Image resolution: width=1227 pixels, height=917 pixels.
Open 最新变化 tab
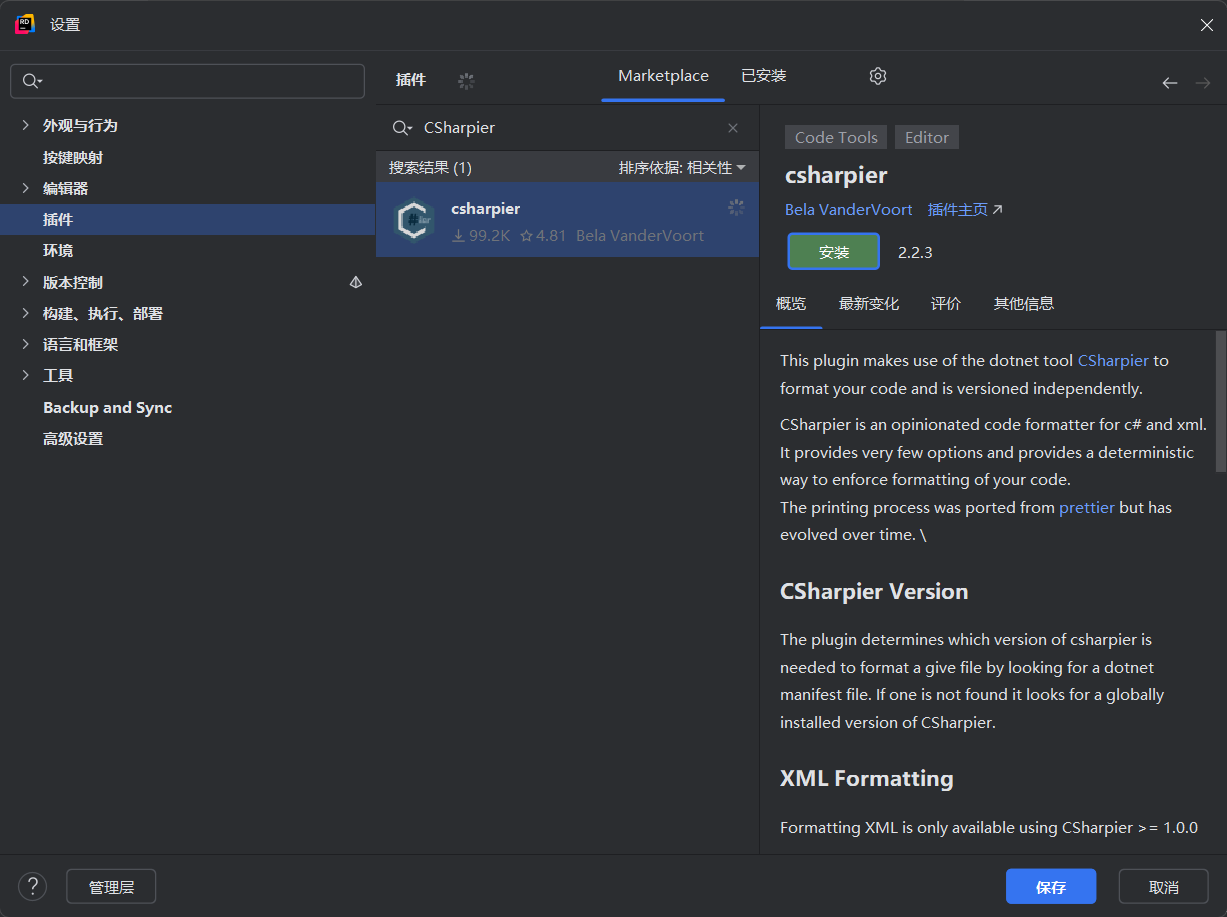click(869, 303)
